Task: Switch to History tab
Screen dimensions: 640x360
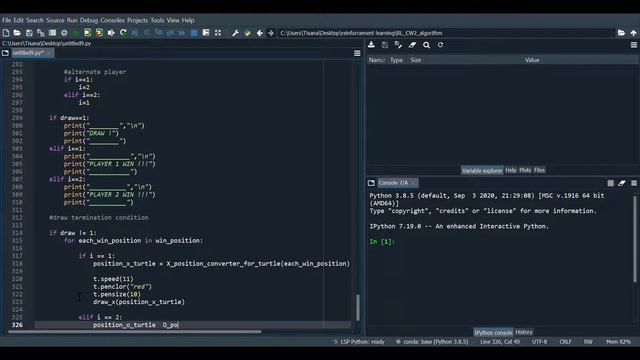Action: 524,332
